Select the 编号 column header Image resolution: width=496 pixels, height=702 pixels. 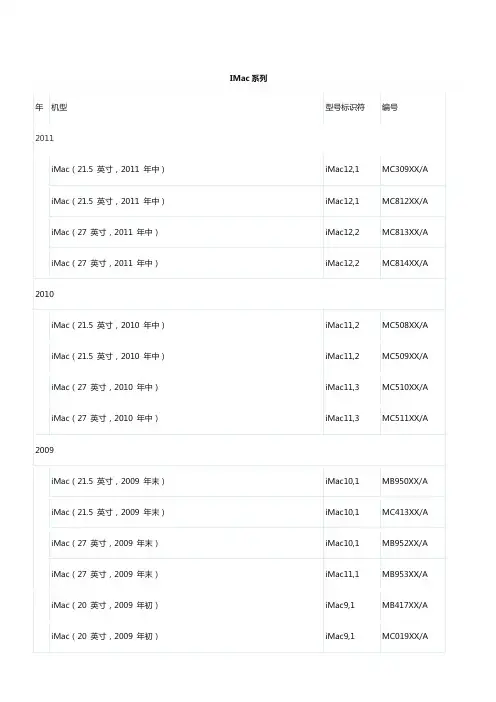click(x=390, y=107)
